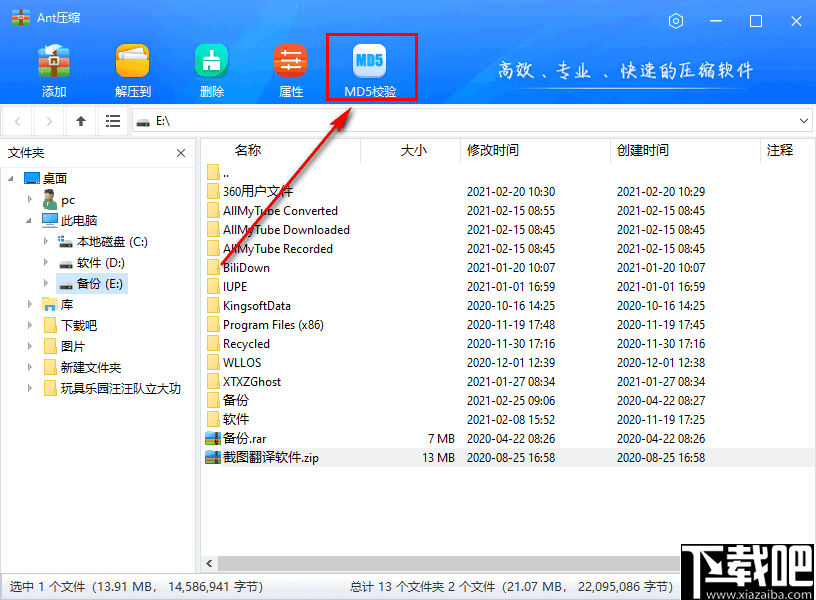Select 备份 (E:) drive in tree
The height and width of the screenshot is (600, 816).
(92, 284)
